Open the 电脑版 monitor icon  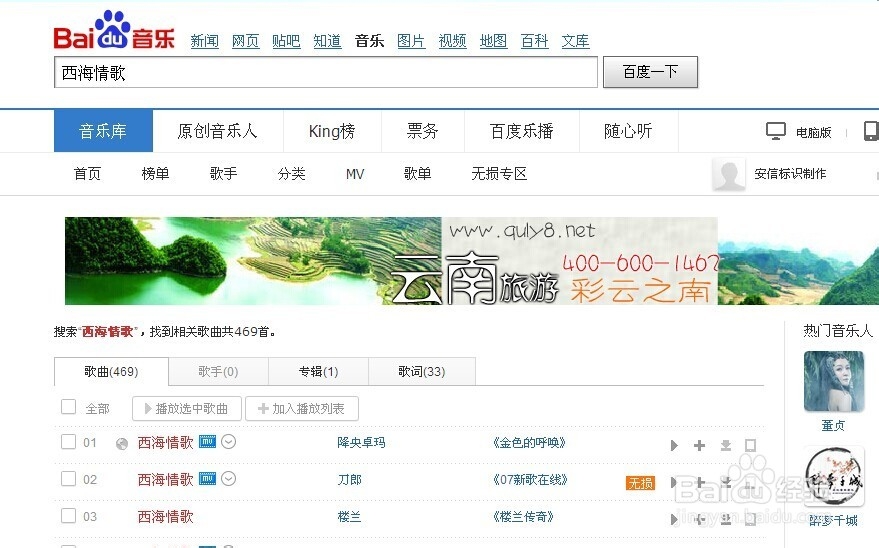click(776, 131)
